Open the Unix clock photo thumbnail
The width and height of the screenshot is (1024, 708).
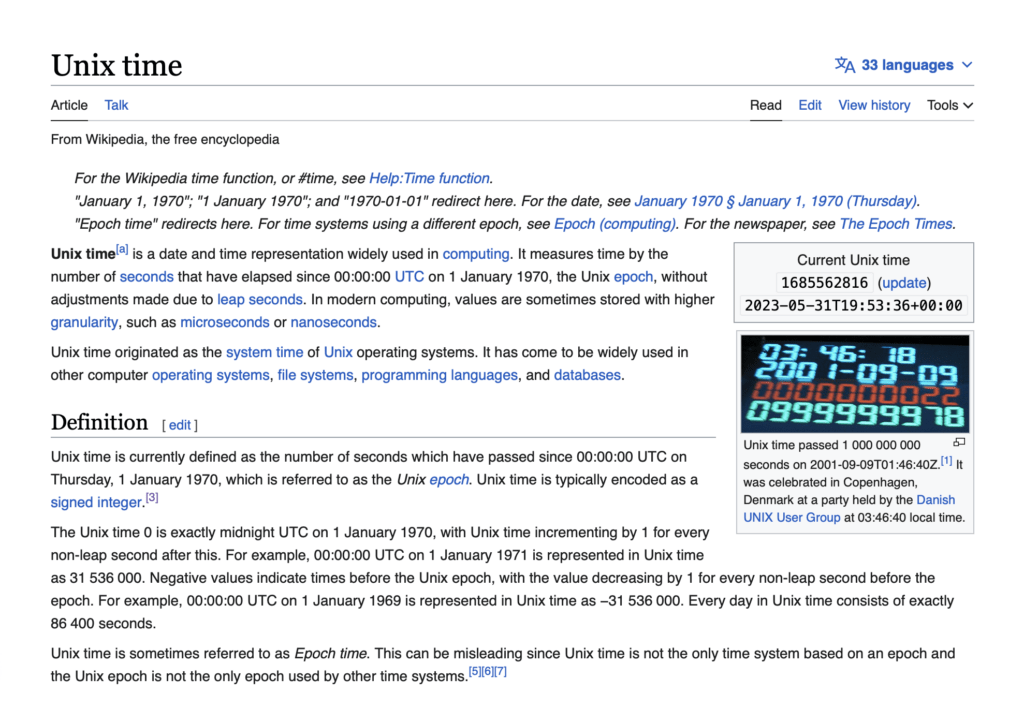point(854,383)
